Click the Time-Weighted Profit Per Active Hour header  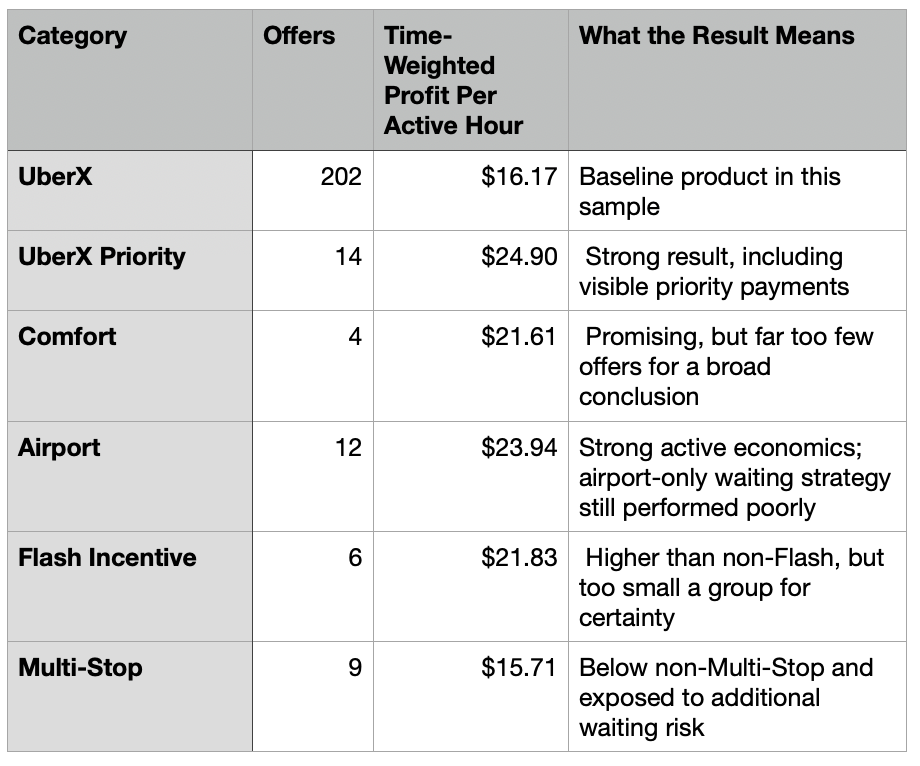(x=471, y=80)
